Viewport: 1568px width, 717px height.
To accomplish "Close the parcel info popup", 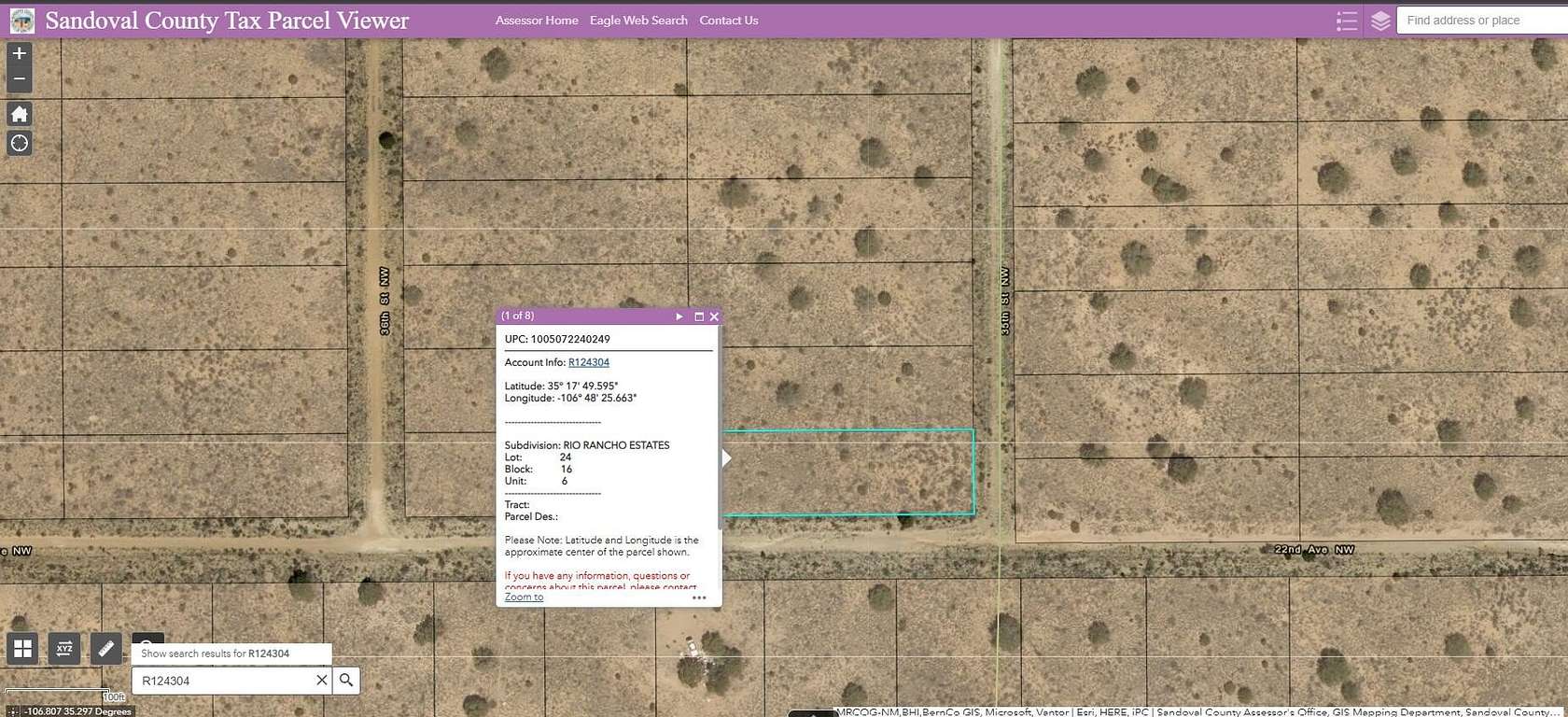I will point(714,316).
